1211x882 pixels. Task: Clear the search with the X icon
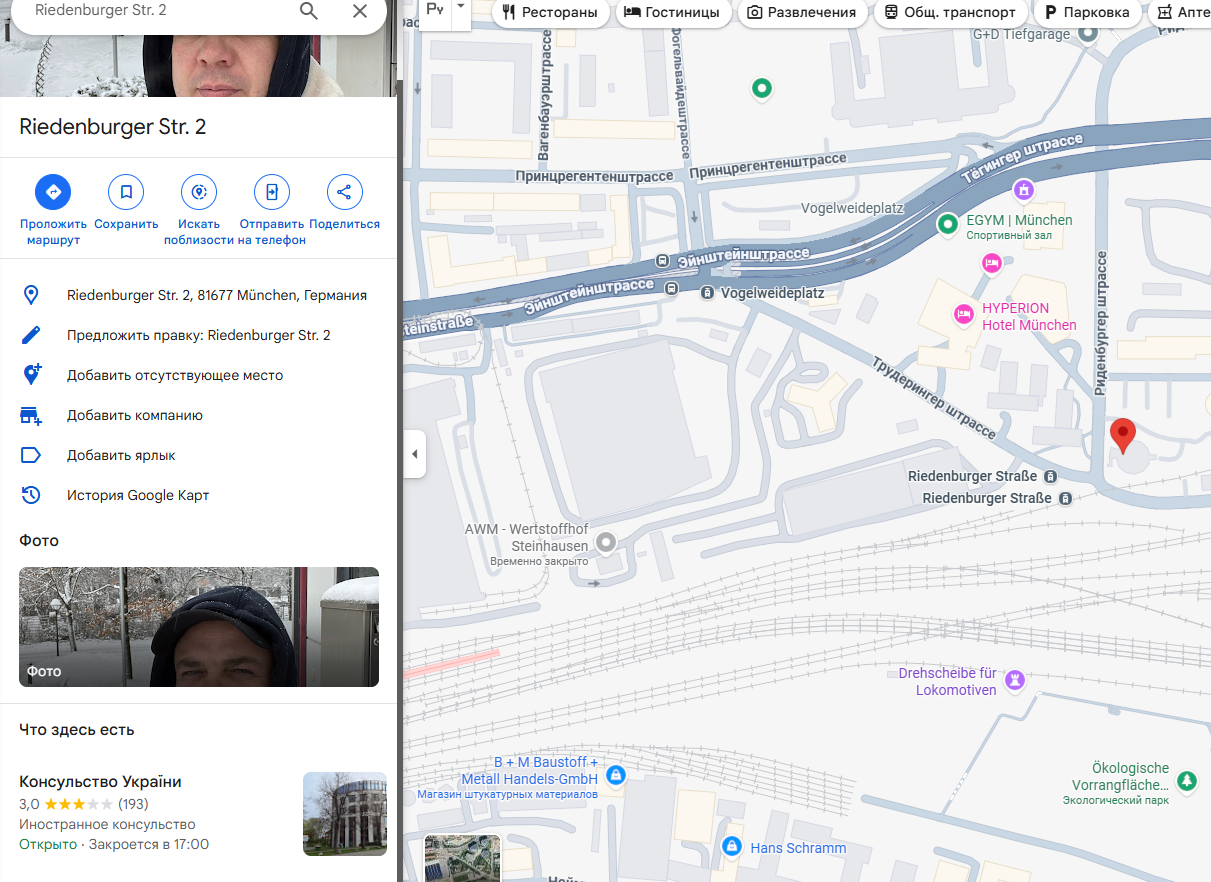click(360, 11)
